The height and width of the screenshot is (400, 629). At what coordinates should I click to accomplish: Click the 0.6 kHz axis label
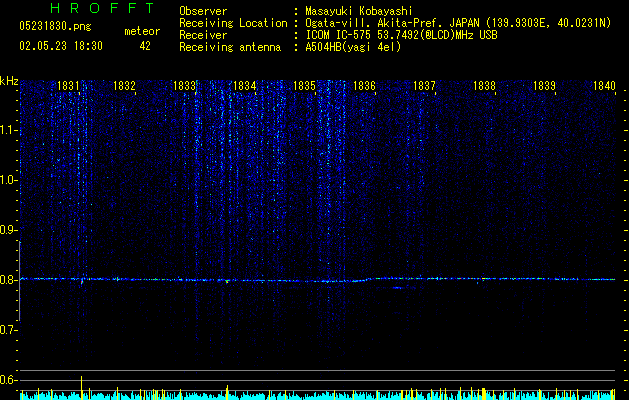click(8, 380)
